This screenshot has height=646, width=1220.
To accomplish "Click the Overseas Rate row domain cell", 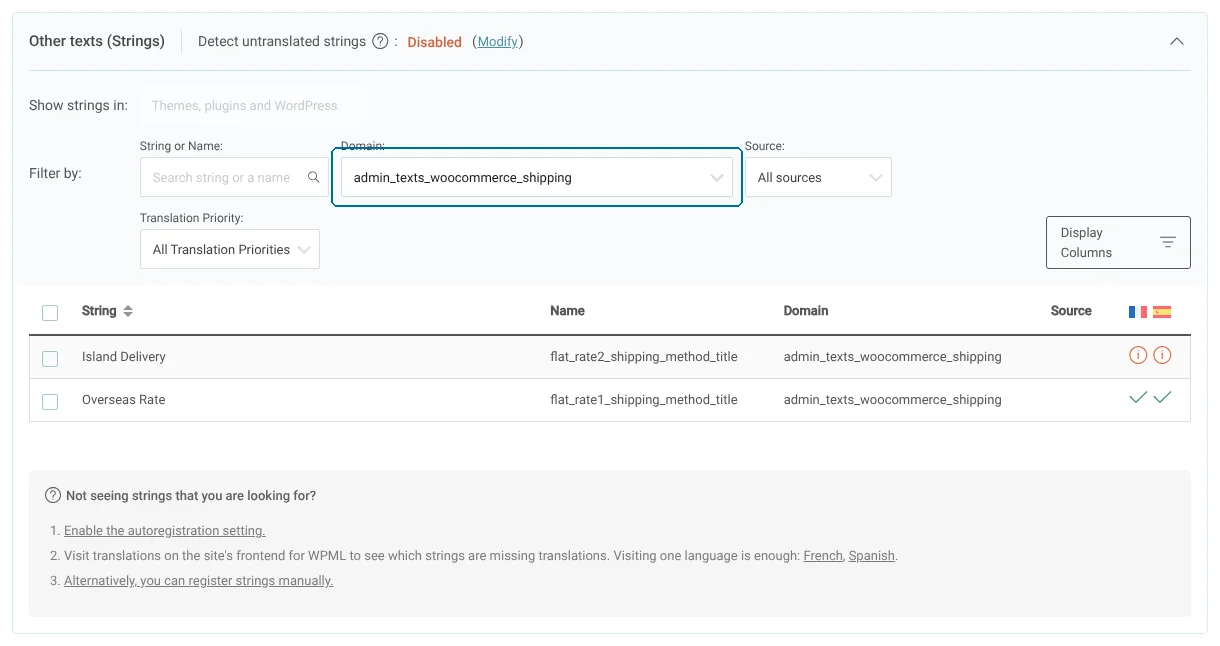I will [x=893, y=399].
